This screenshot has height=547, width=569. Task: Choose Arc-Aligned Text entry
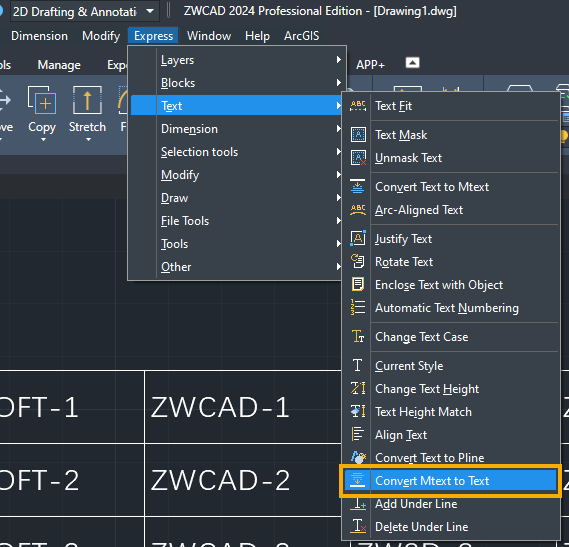click(451, 210)
